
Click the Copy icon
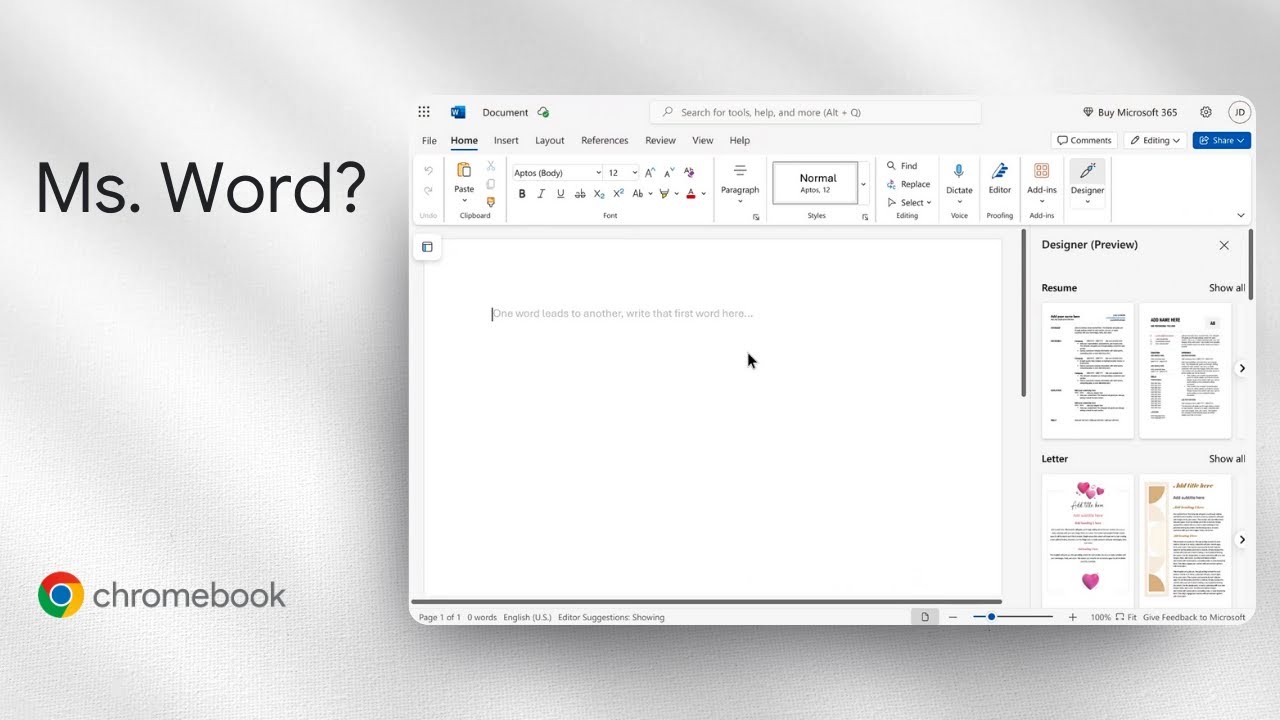click(x=491, y=184)
